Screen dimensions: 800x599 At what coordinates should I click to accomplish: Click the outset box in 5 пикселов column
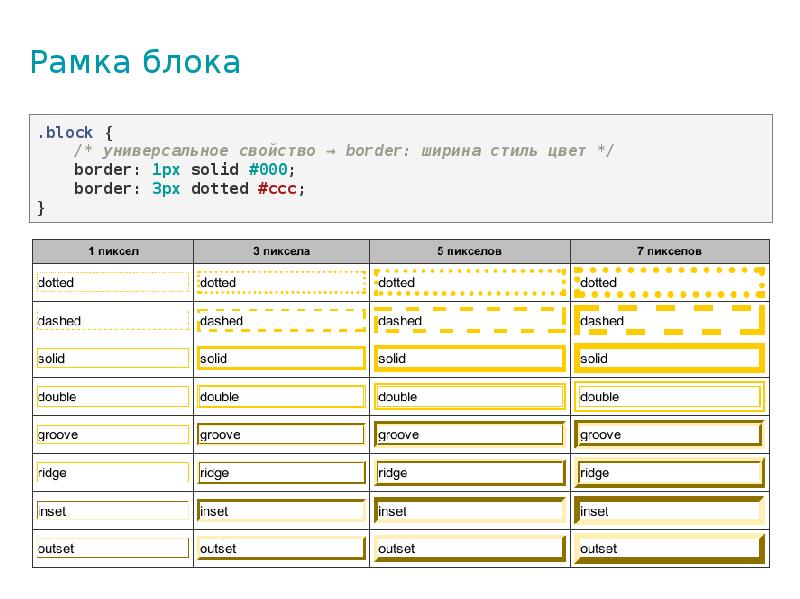tap(470, 548)
